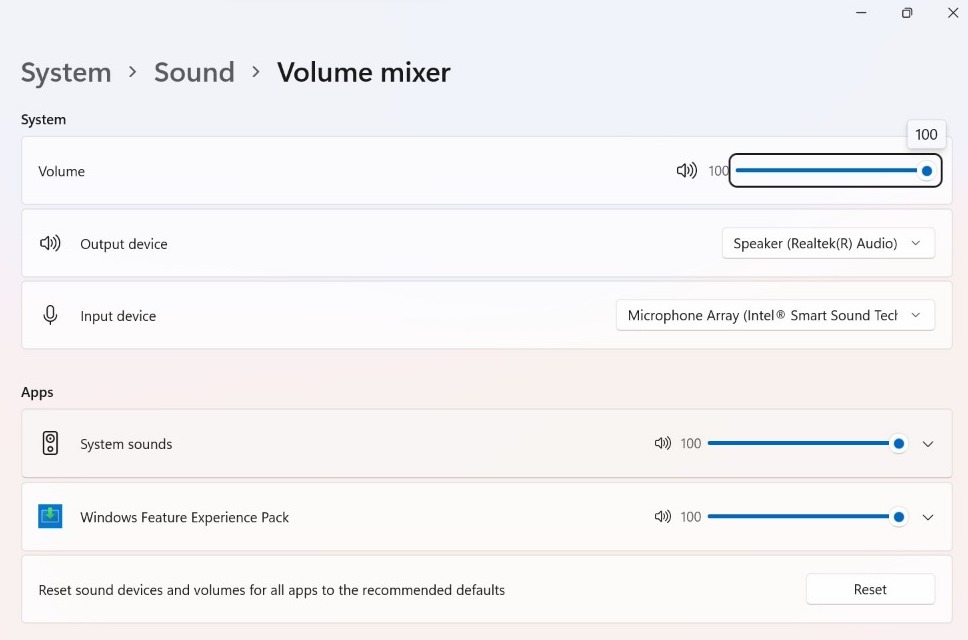Open the Speaker (Realtek(R) Audio) output dropdown
Screen dimensions: 968x640
[x=827, y=243]
